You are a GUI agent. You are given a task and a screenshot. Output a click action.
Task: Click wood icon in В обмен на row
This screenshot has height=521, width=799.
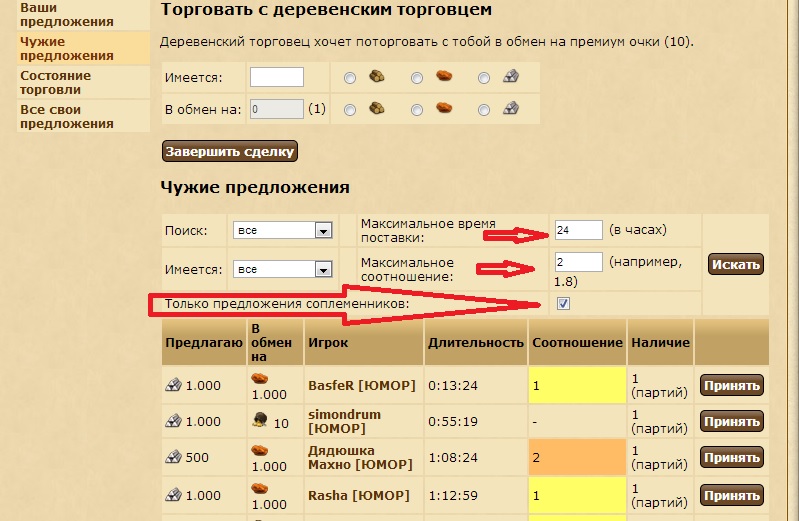[377, 108]
